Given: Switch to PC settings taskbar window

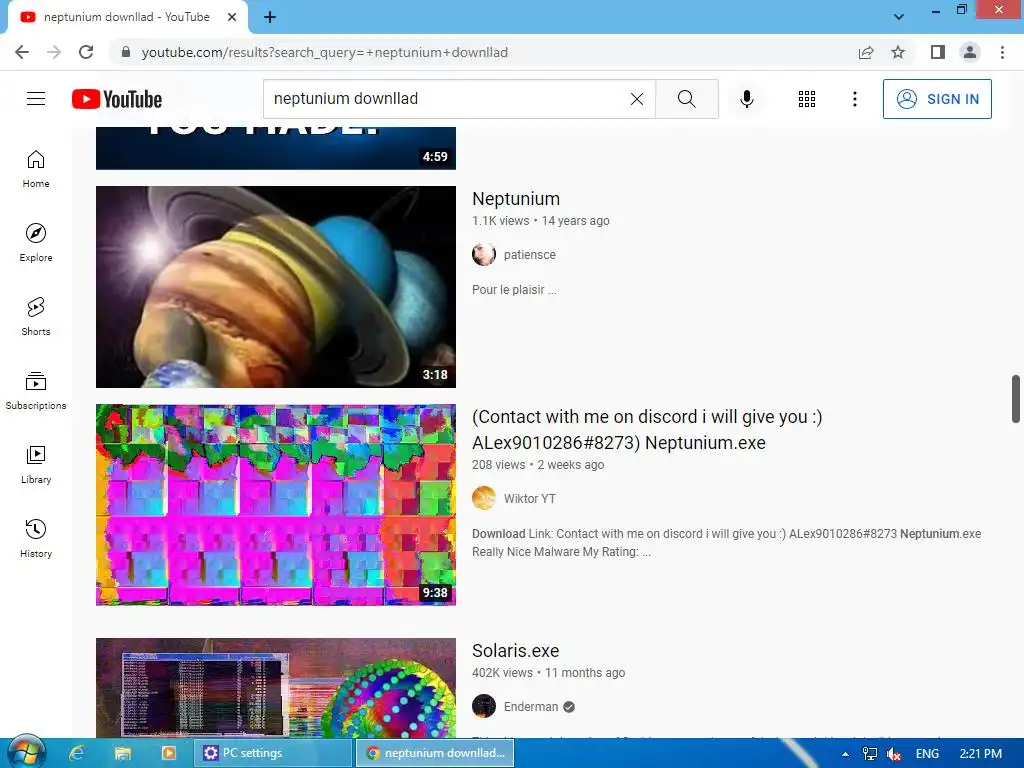Looking at the screenshot, I should (x=273, y=753).
